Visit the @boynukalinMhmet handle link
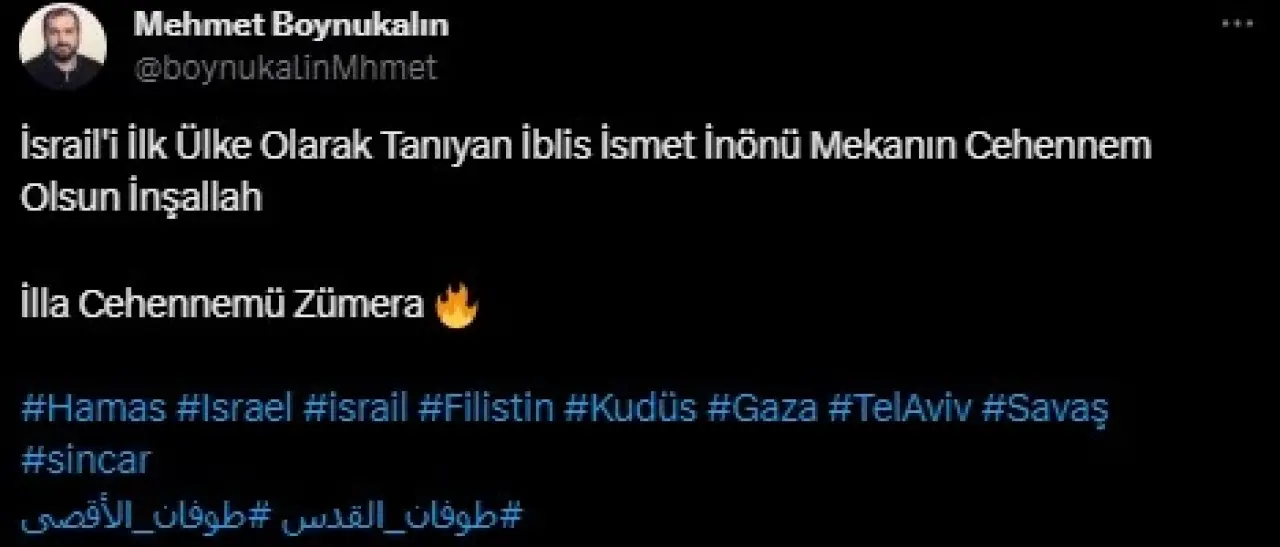This screenshot has height=547, width=1280. 285,67
